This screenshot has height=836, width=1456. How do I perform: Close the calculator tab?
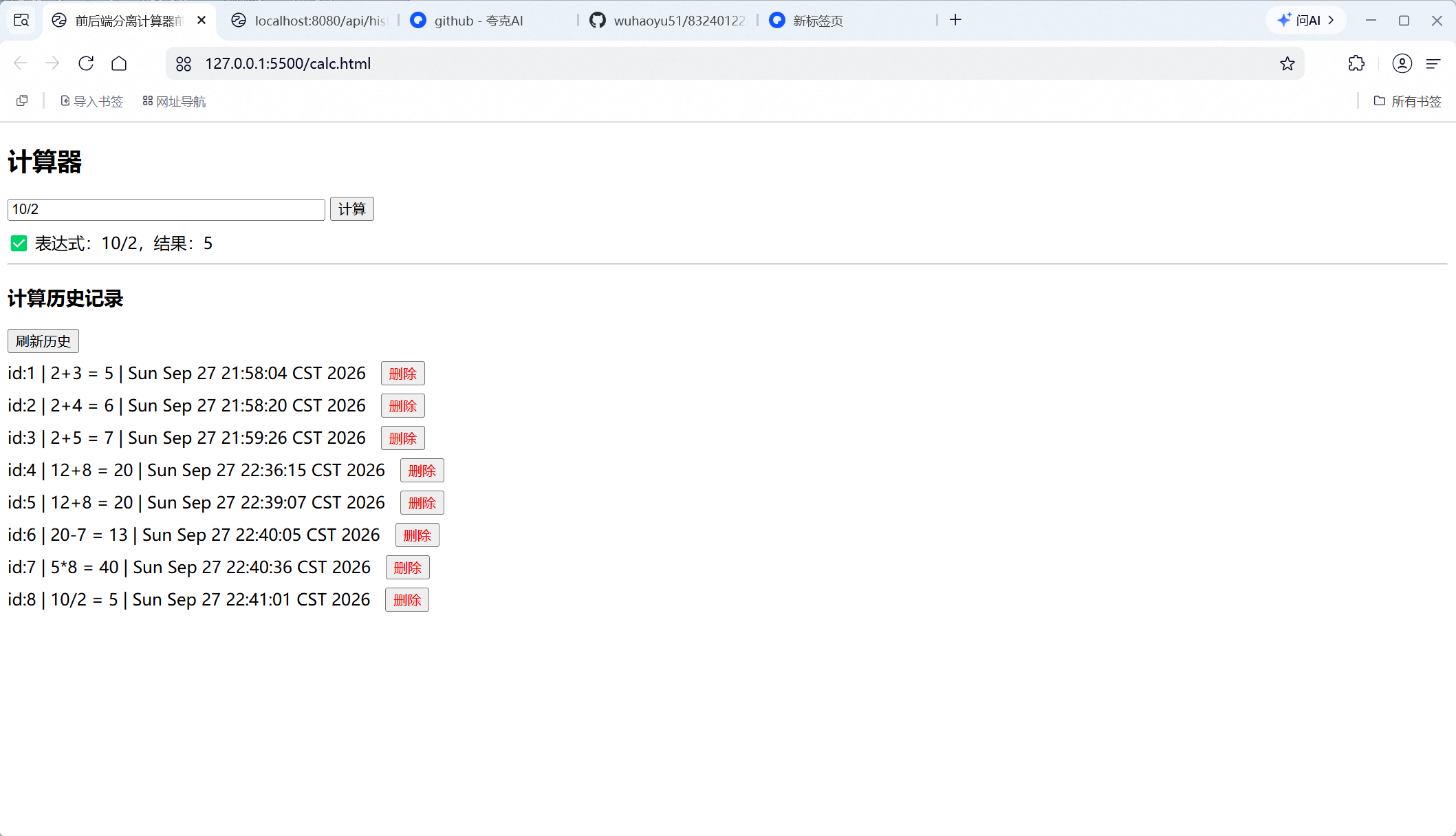202,21
